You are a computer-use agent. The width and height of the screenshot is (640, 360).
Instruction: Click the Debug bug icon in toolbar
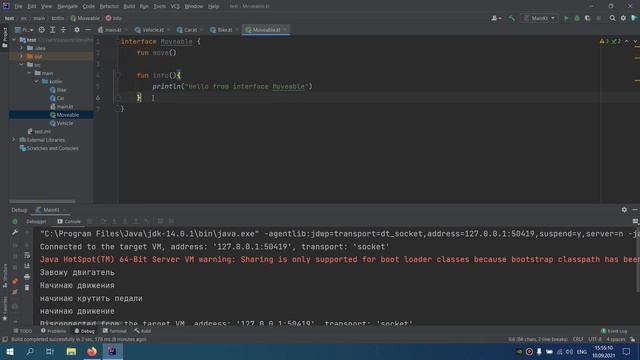click(x=577, y=18)
